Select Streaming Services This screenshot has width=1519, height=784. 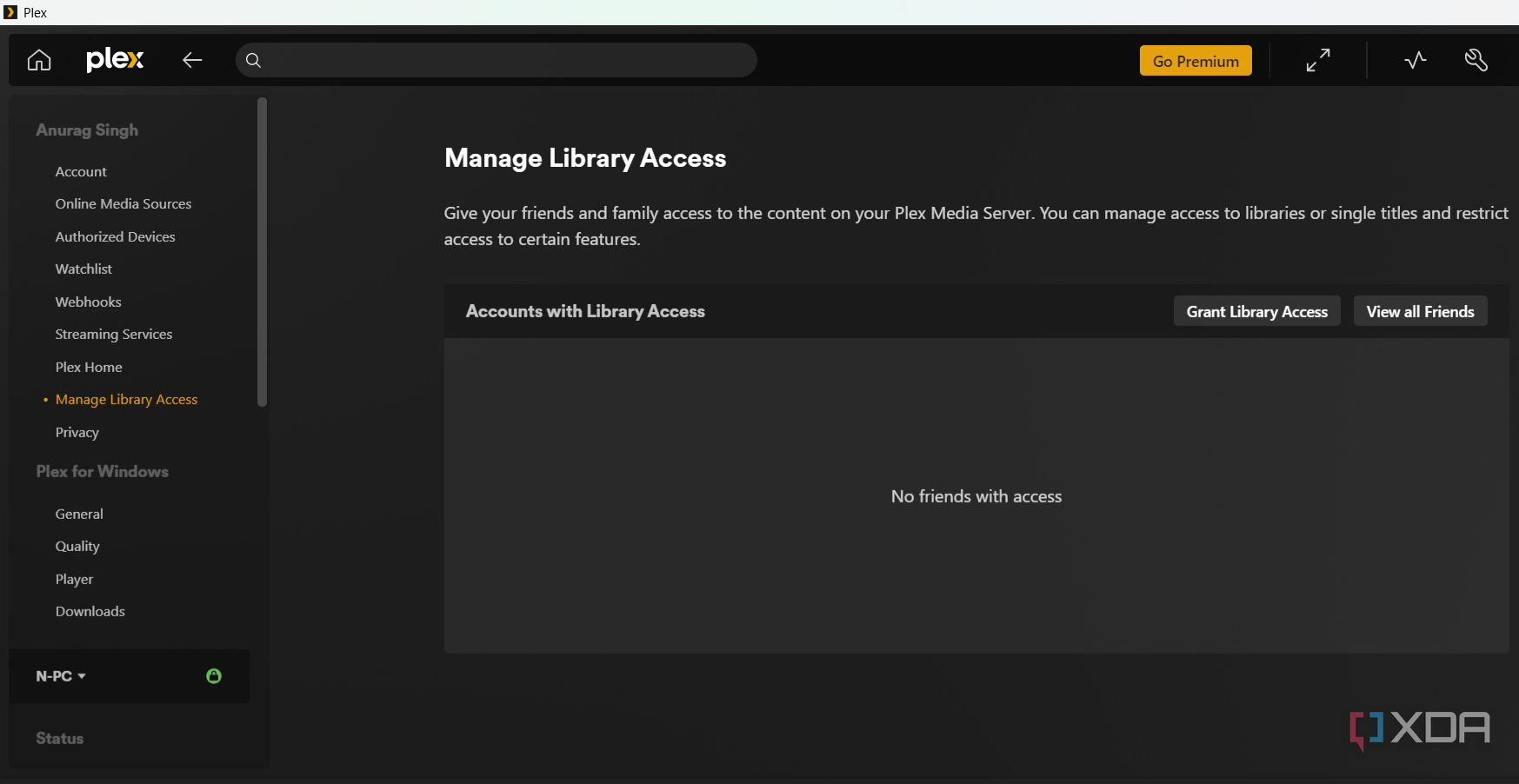pos(114,334)
